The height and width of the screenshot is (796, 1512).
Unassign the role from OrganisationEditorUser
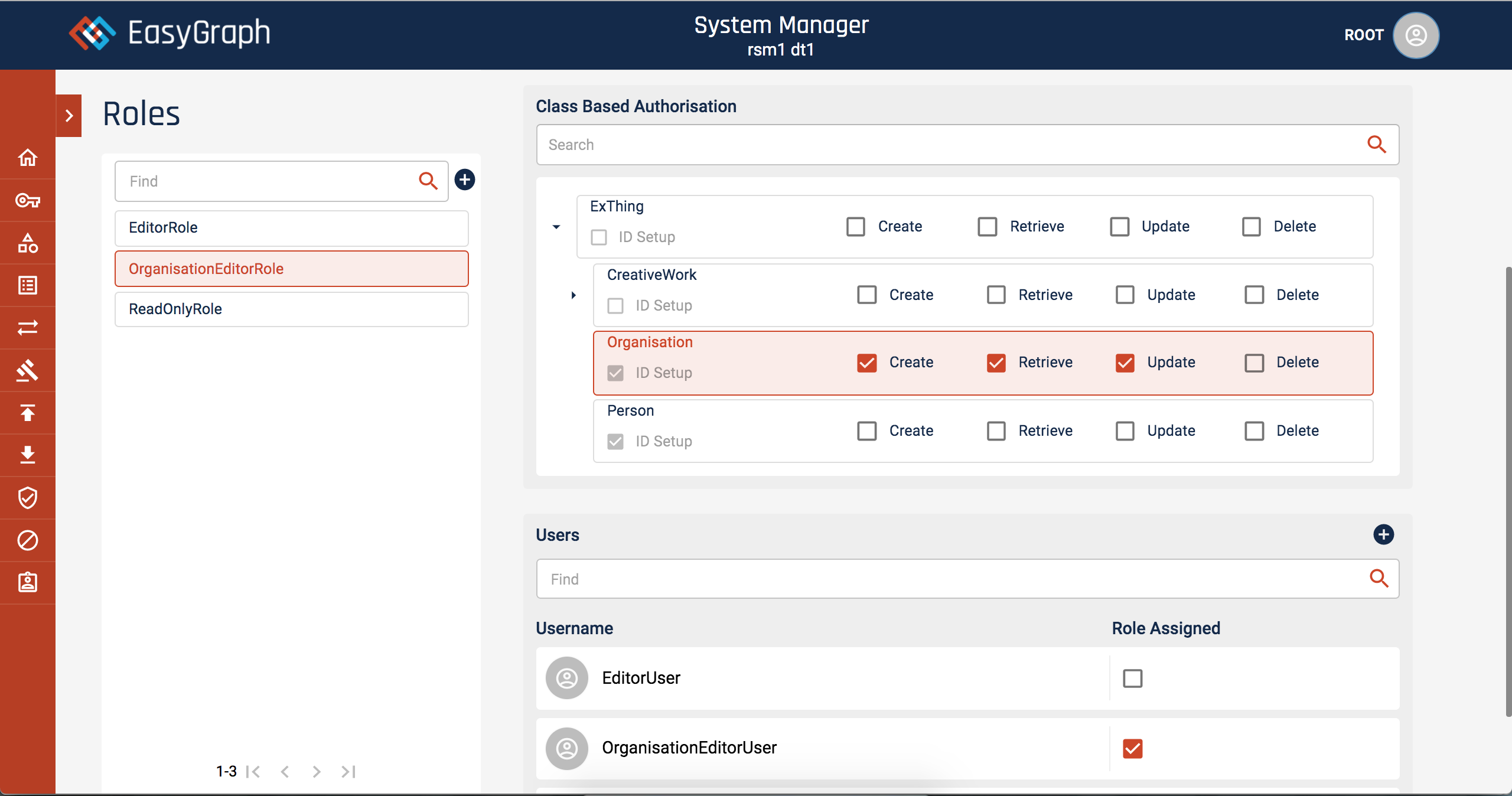click(x=1133, y=749)
